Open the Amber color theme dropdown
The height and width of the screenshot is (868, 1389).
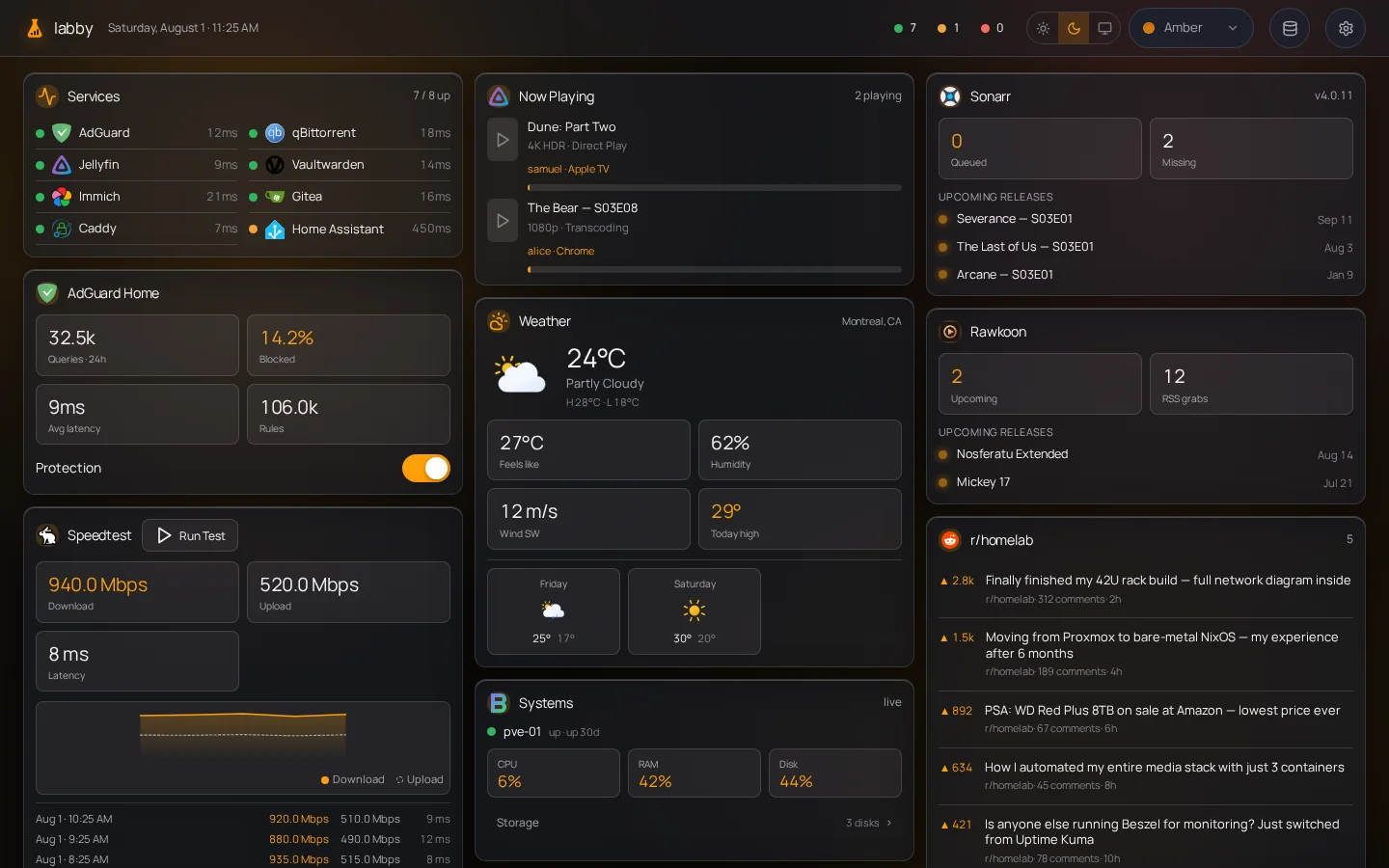click(1191, 28)
